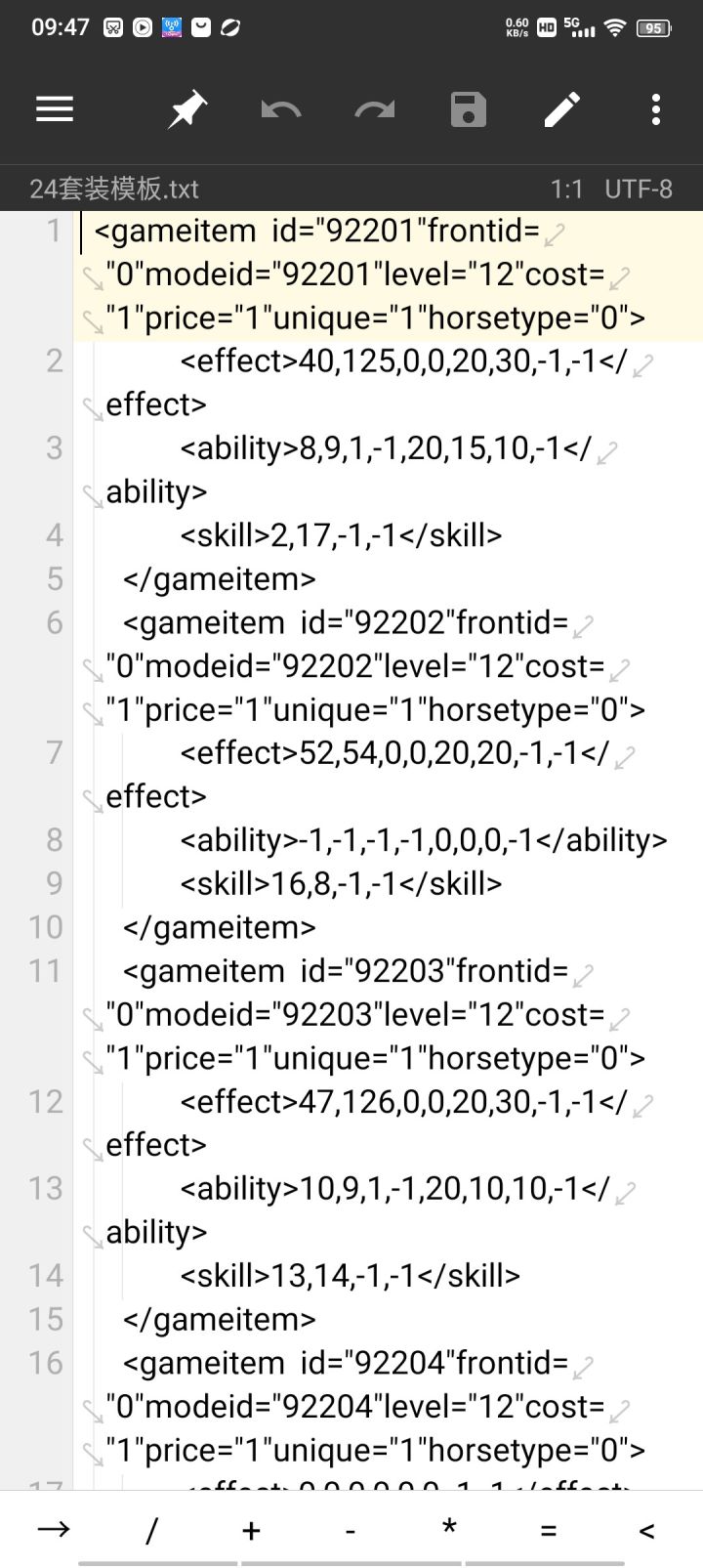The image size is (703, 1568).
Task: Place cursor in skill 16,8,-1,-1 line
Action: pyautogui.click(x=341, y=883)
